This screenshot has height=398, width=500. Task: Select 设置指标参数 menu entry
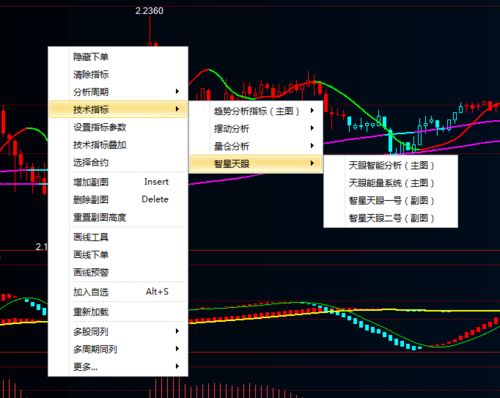[x=118, y=127]
